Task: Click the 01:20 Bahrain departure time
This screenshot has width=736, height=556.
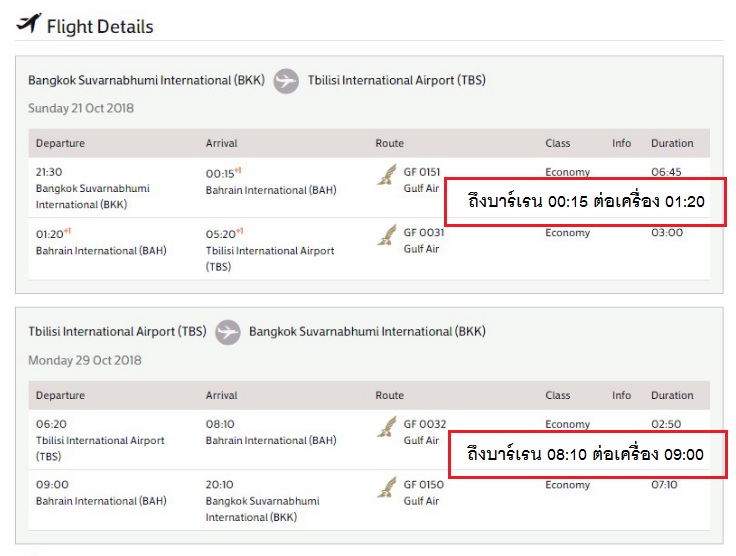Action: coord(49,234)
